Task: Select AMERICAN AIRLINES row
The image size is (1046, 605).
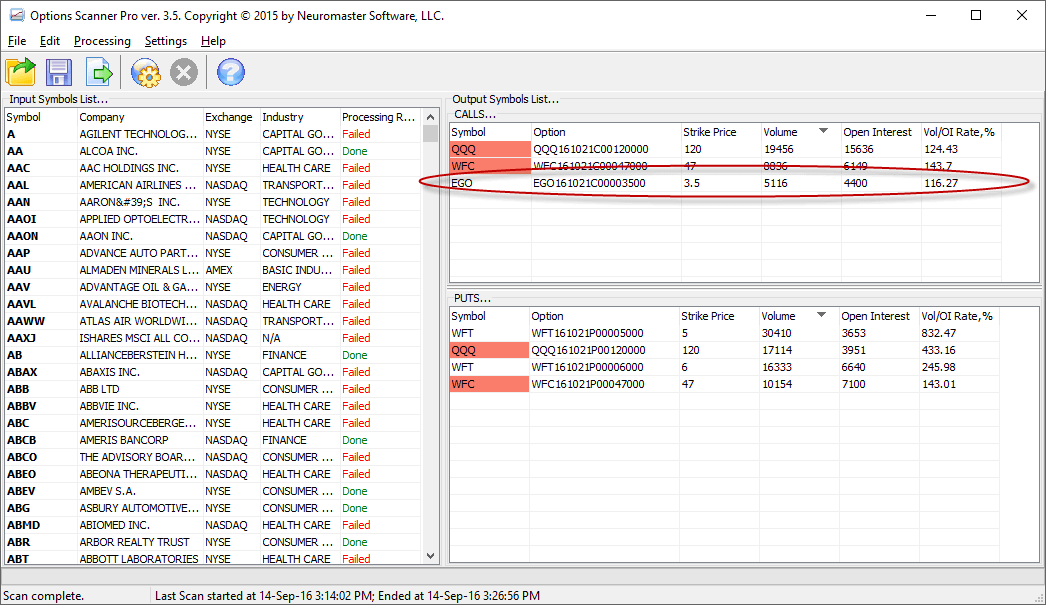Action: [212, 185]
